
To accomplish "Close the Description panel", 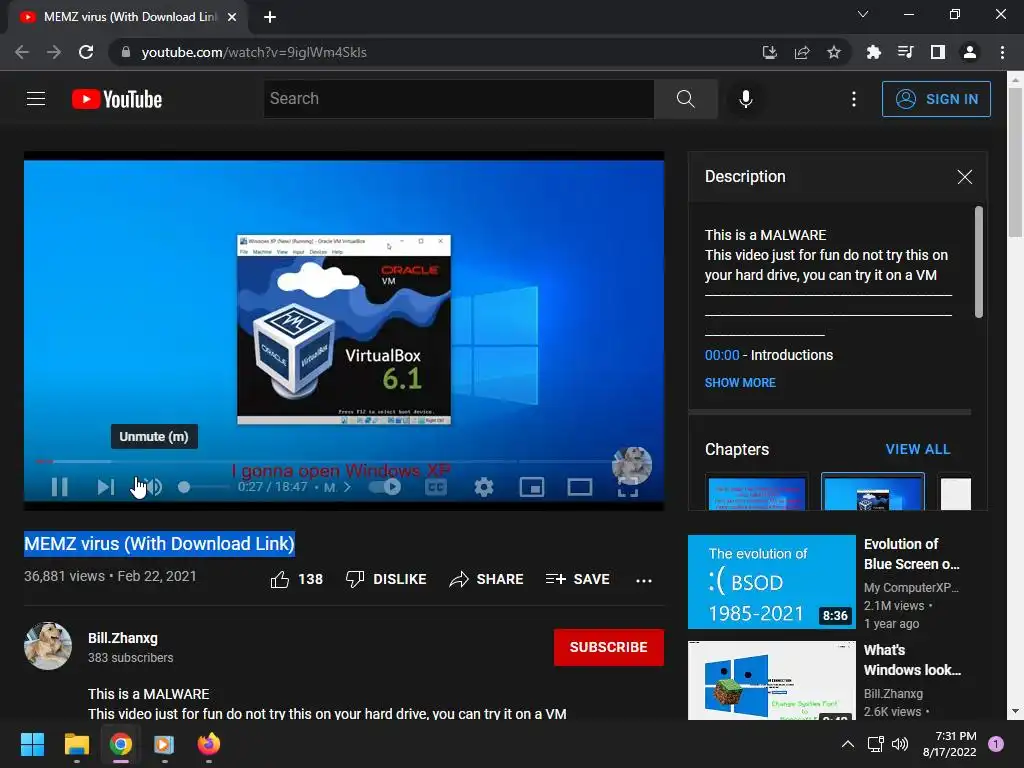I will click(965, 177).
